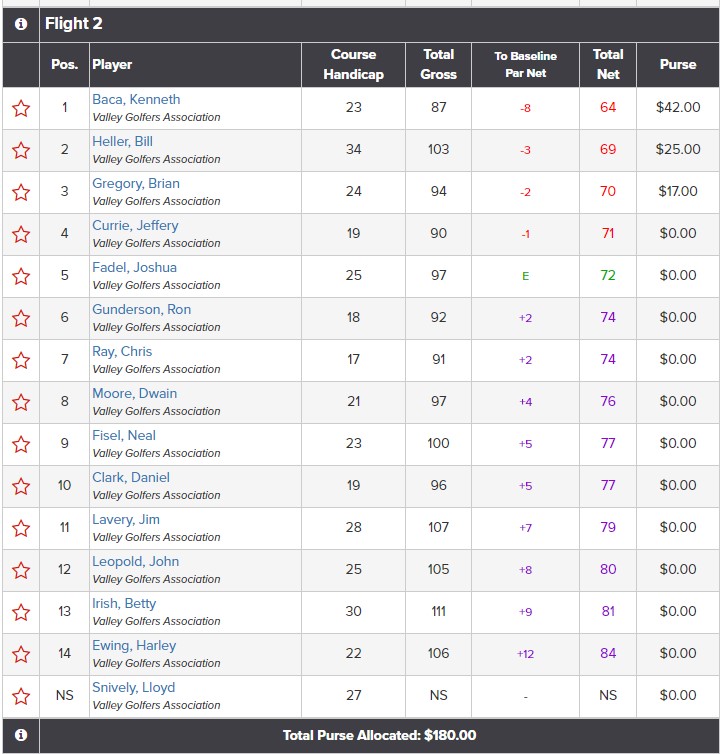Image resolution: width=722 pixels, height=754 pixels.
Task: Click the Purse column header
Action: tap(677, 64)
